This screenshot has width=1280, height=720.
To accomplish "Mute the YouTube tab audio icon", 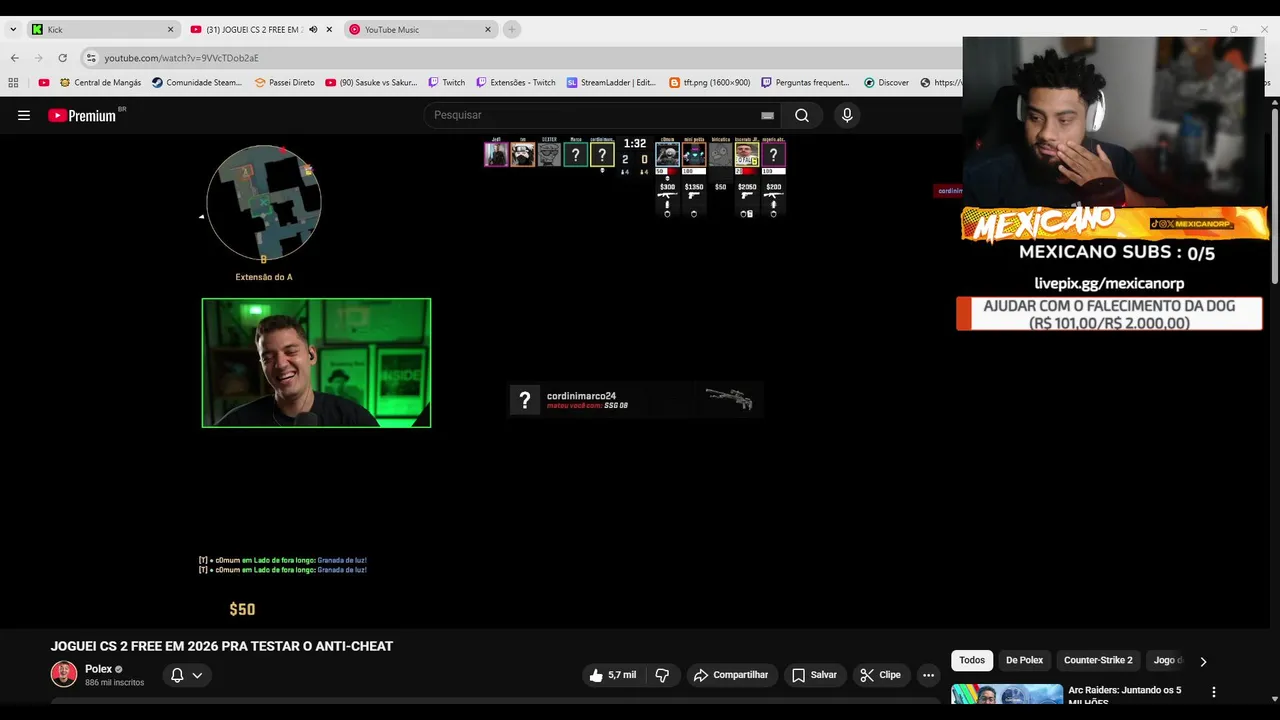I will click(x=313, y=29).
